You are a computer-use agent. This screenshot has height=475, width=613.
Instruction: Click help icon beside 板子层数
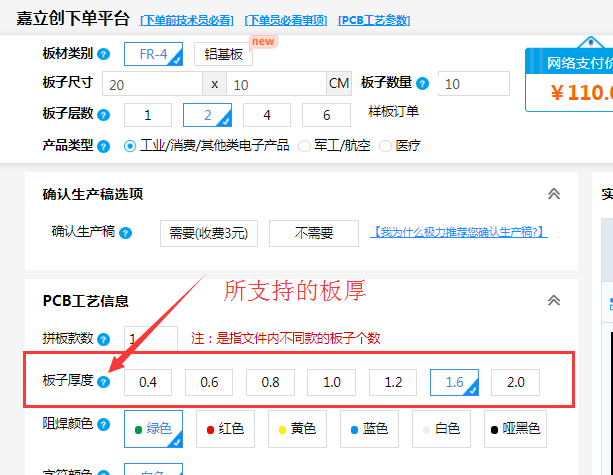[103, 115]
